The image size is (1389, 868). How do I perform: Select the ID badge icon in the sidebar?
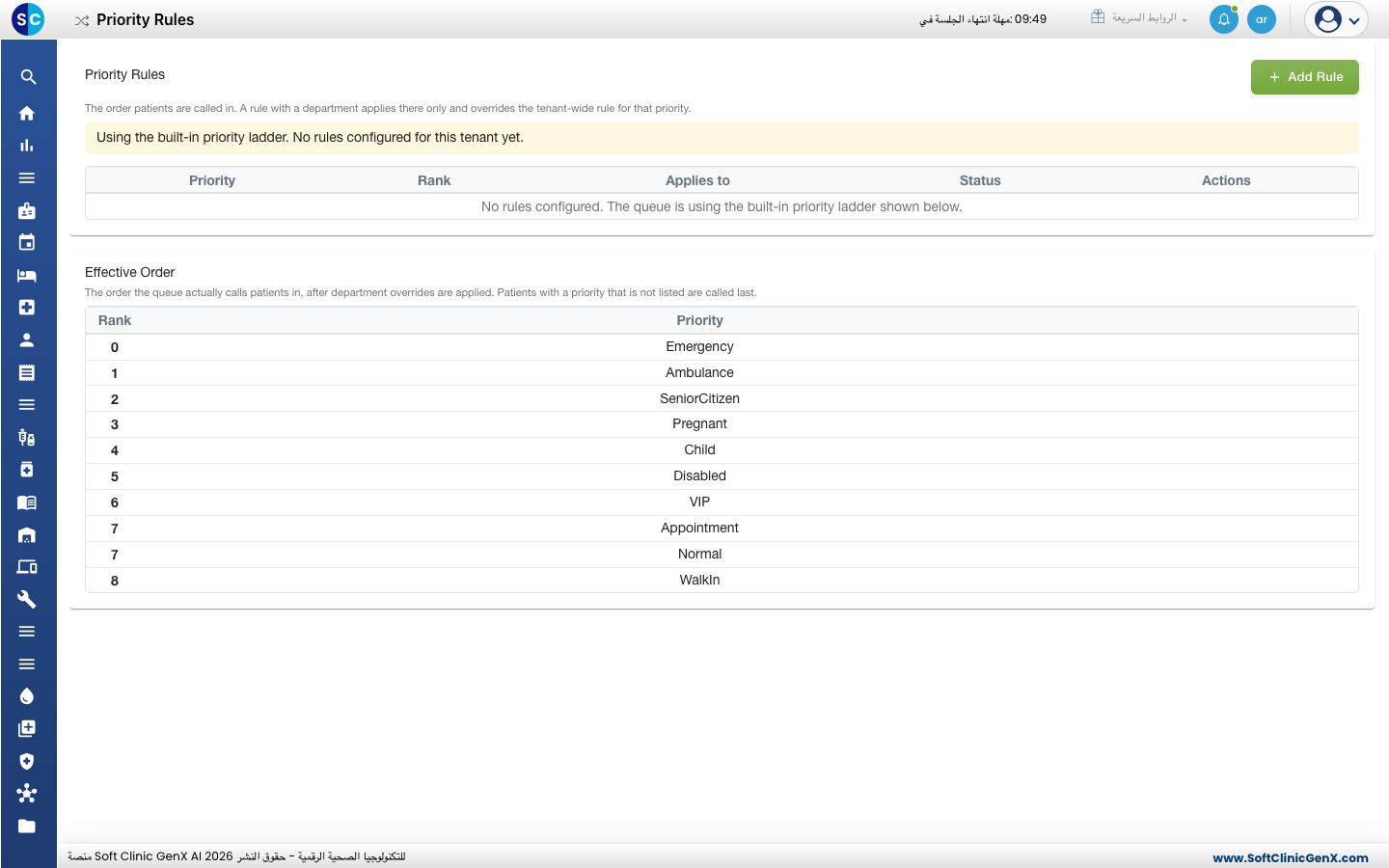tap(27, 210)
